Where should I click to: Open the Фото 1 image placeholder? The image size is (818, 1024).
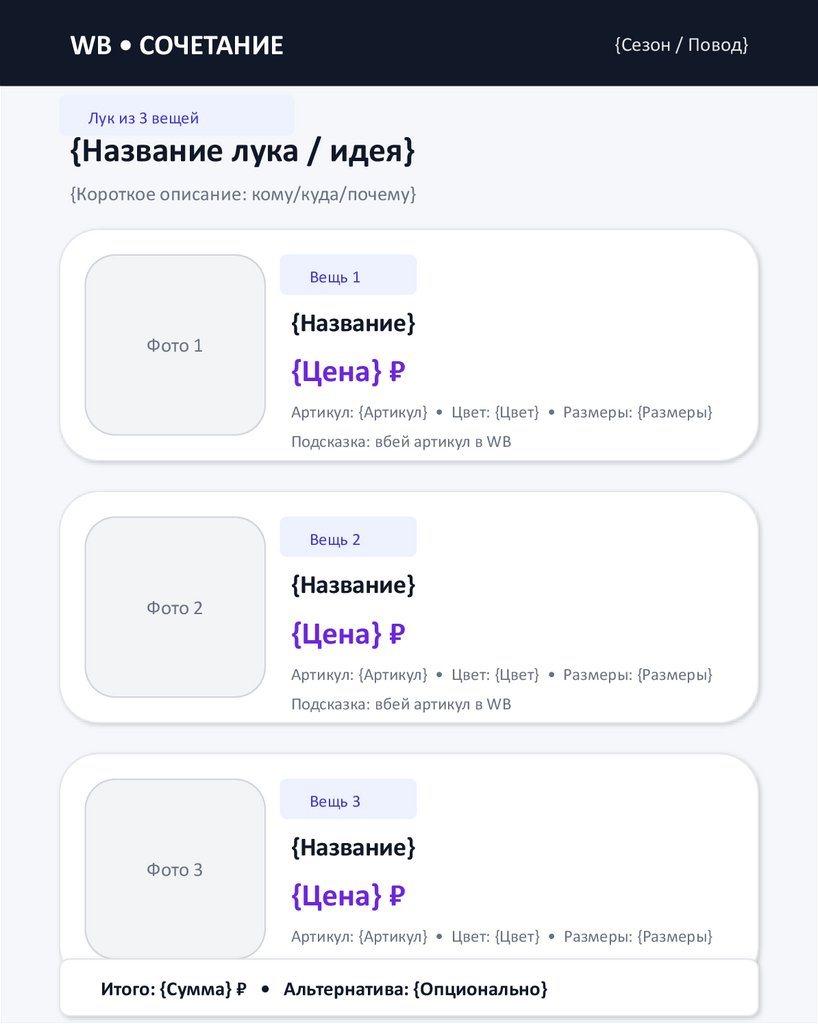[175, 345]
